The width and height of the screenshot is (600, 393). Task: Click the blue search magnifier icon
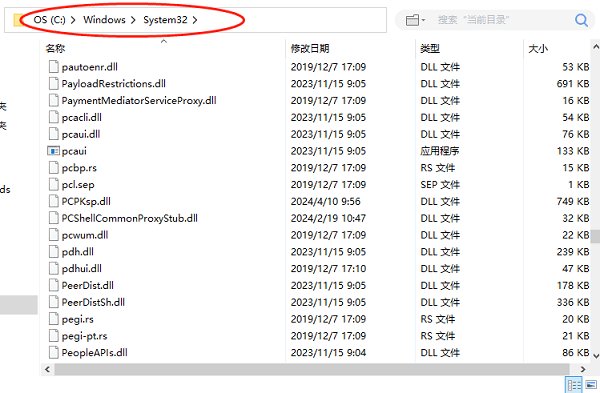[x=581, y=20]
